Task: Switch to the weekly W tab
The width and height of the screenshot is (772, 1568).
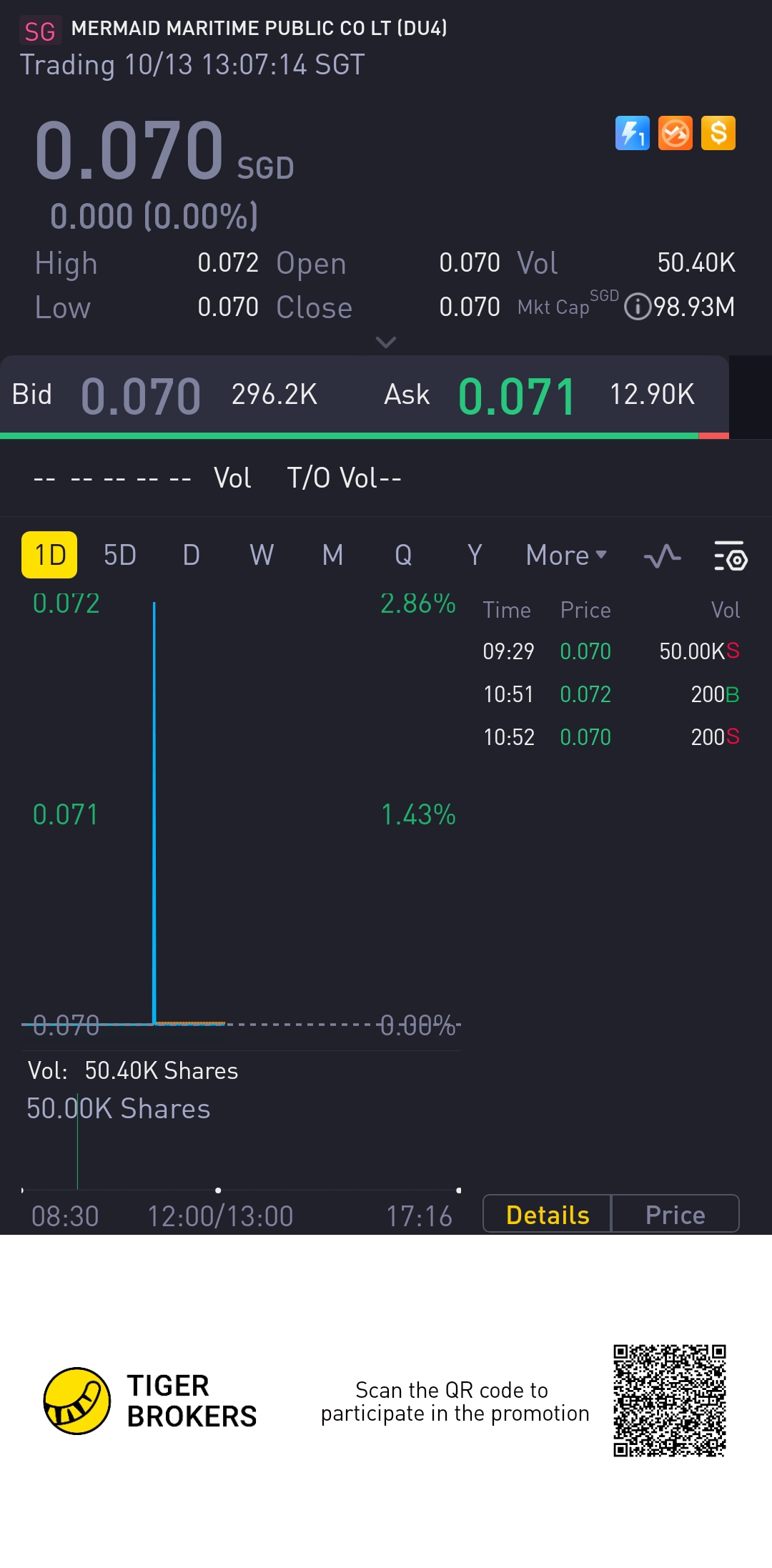Action: click(262, 555)
